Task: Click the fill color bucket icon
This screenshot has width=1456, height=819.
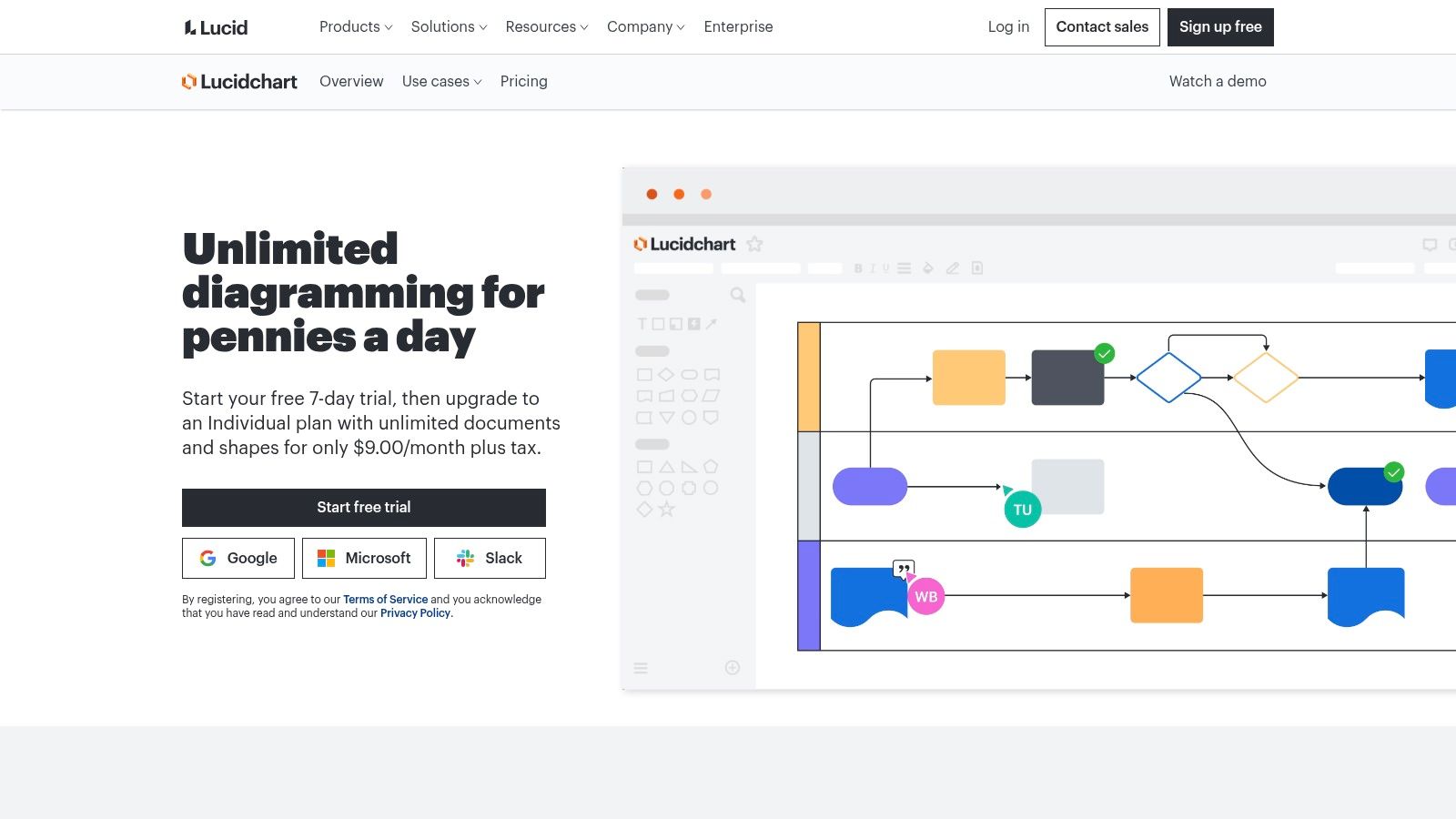Action: coord(927,268)
